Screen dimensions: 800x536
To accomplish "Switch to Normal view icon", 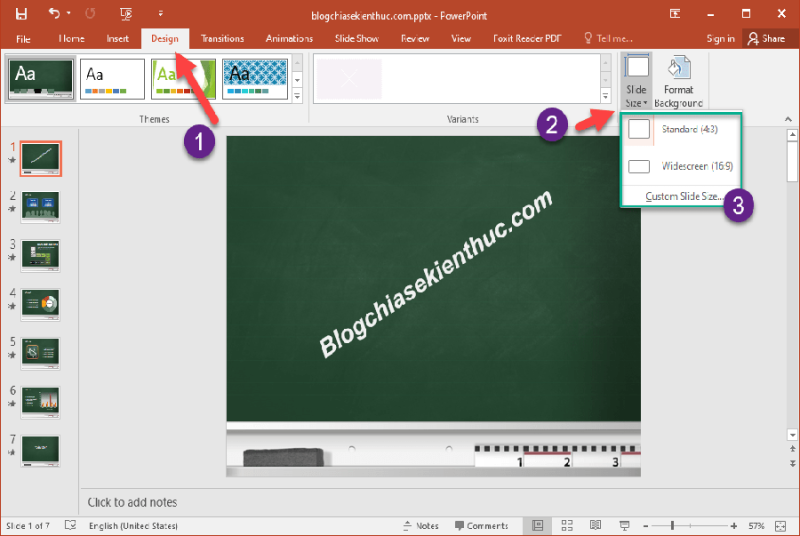I will pos(538,526).
